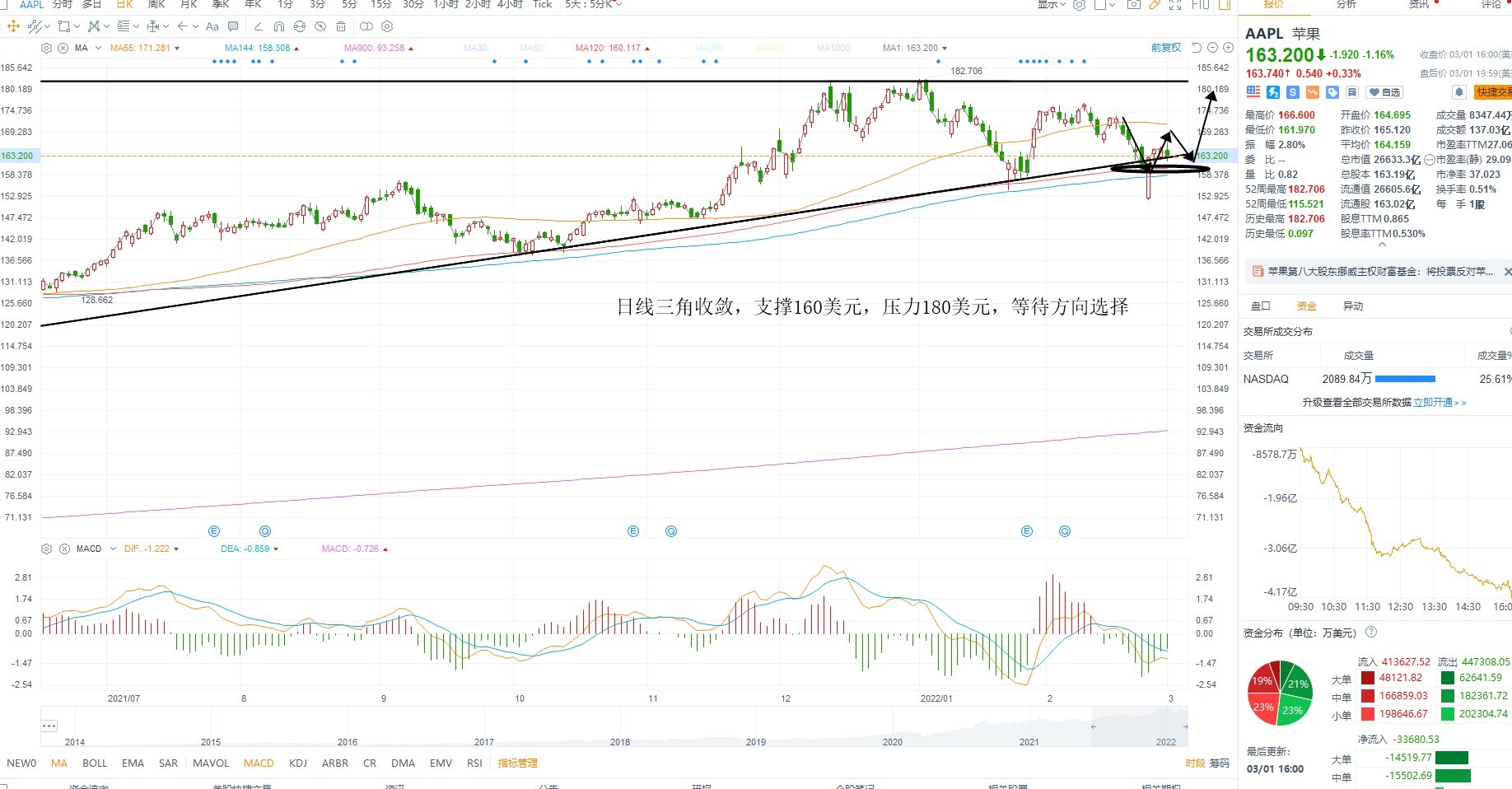The height and width of the screenshot is (789, 1512).
Task: Select the crosshair move cursor tool
Action: coord(13,26)
